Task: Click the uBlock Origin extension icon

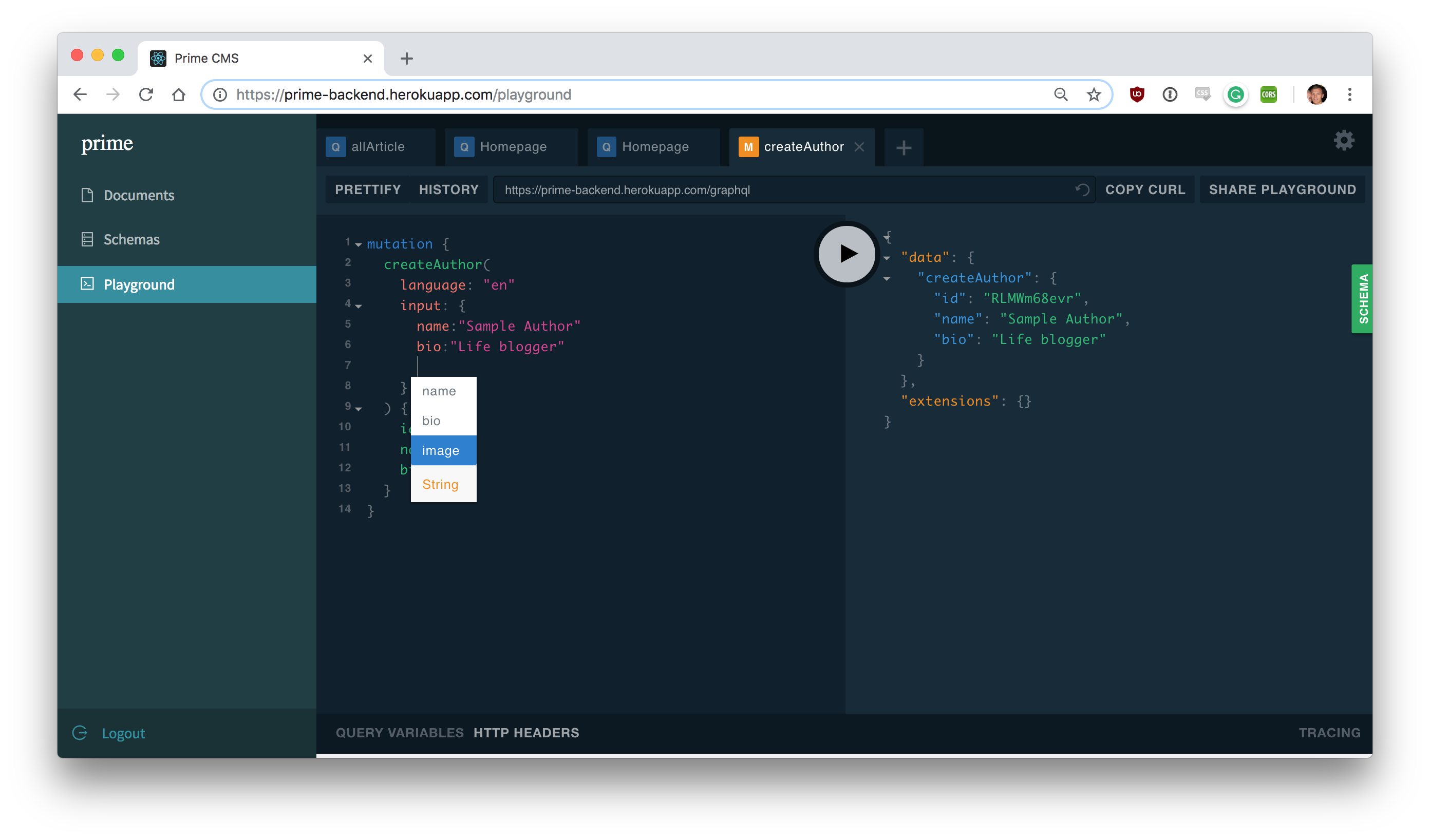Action: pos(1137,94)
